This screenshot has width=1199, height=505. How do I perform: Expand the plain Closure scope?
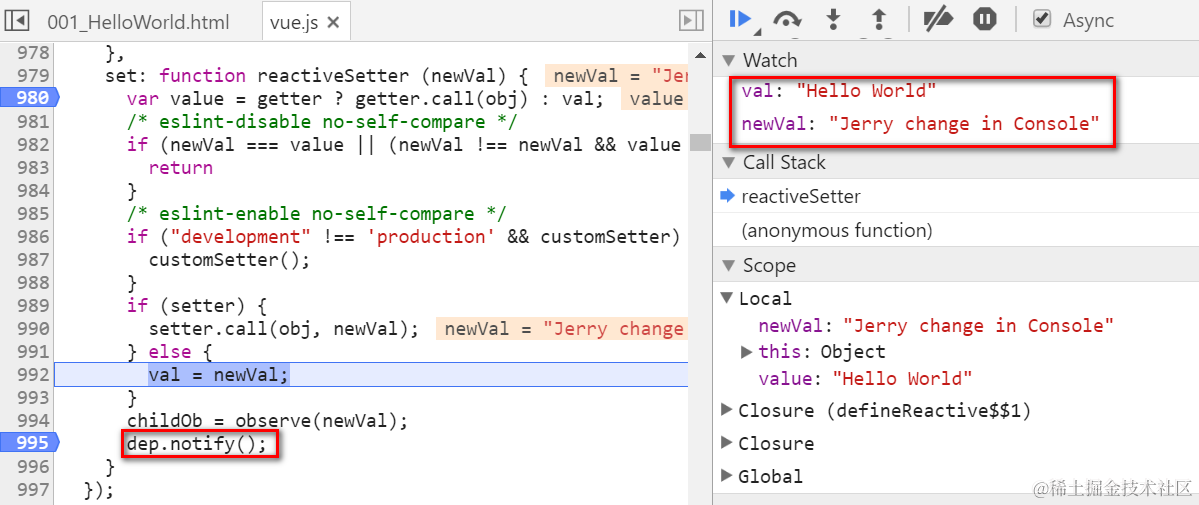coord(726,443)
